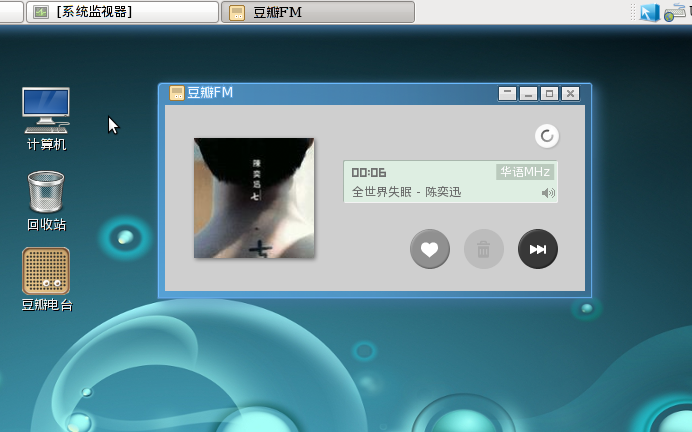Switch to 系统监视器 taskbar window
This screenshot has width=692, height=432.
pos(122,12)
